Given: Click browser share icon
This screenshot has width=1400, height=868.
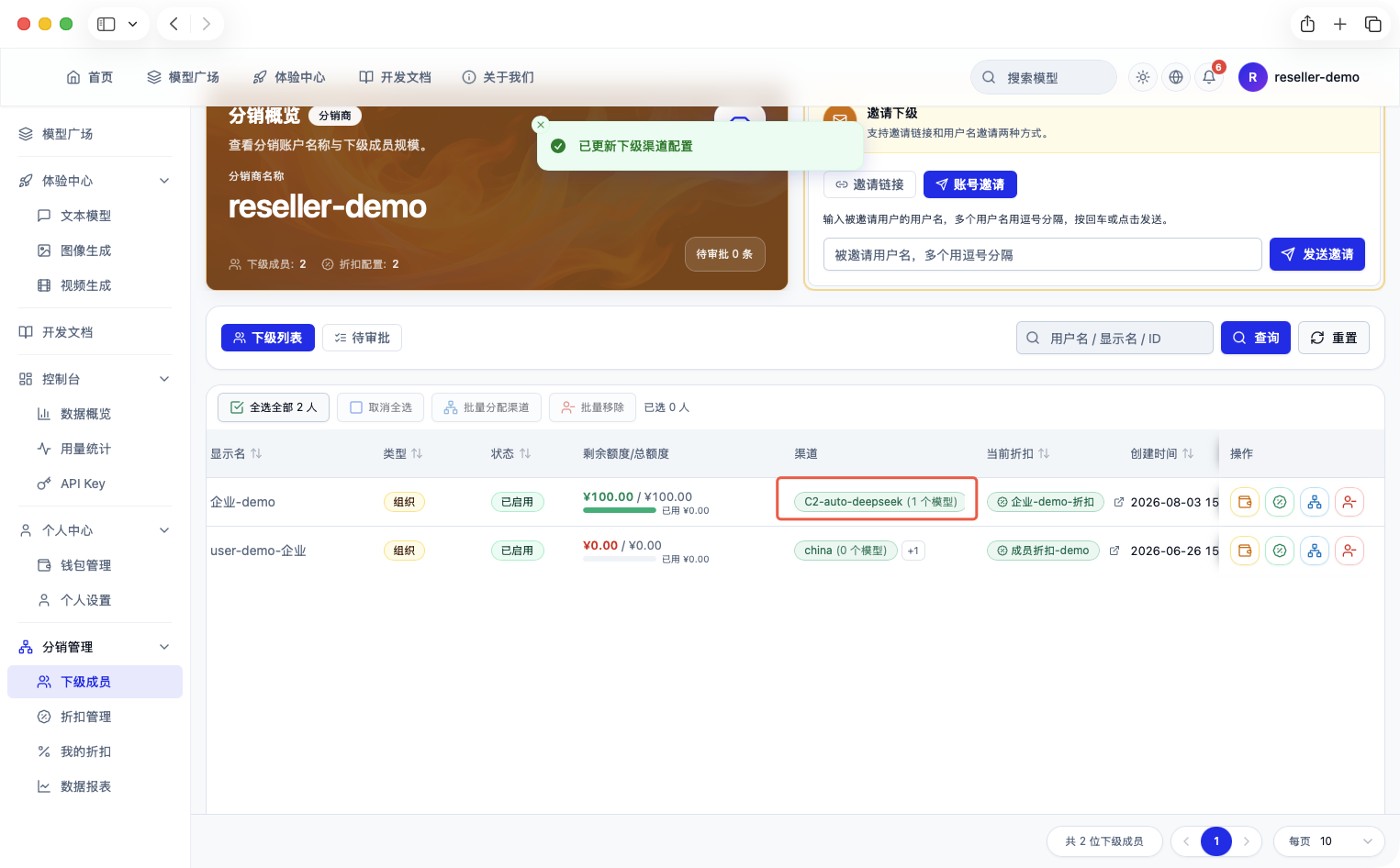Looking at the screenshot, I should point(1307,24).
